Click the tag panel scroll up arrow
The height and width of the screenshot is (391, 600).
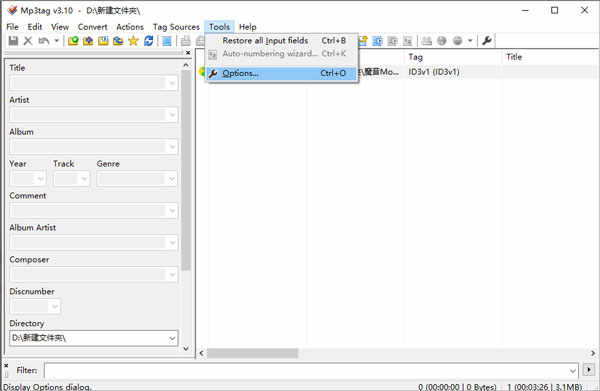[186, 65]
